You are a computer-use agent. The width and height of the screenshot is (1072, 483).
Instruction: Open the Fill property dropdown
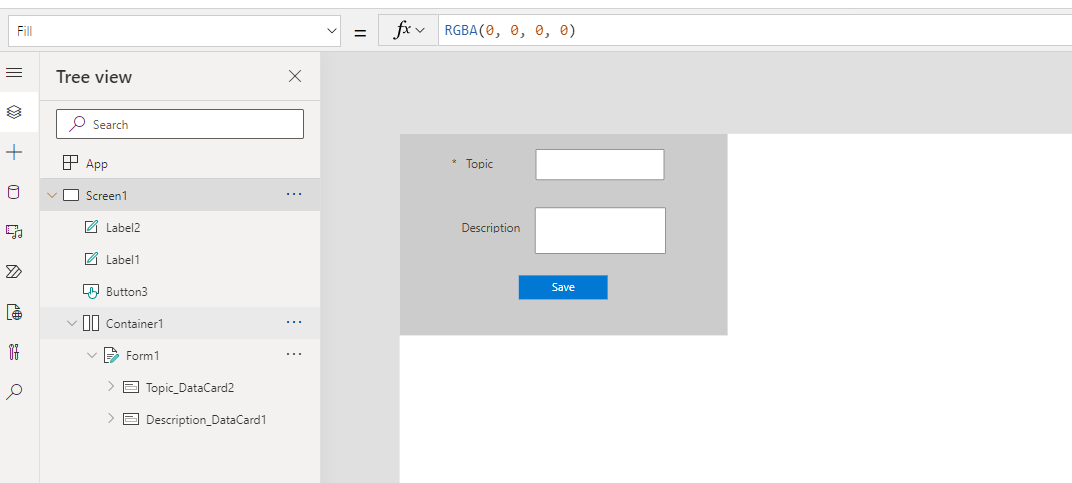pyautogui.click(x=333, y=31)
